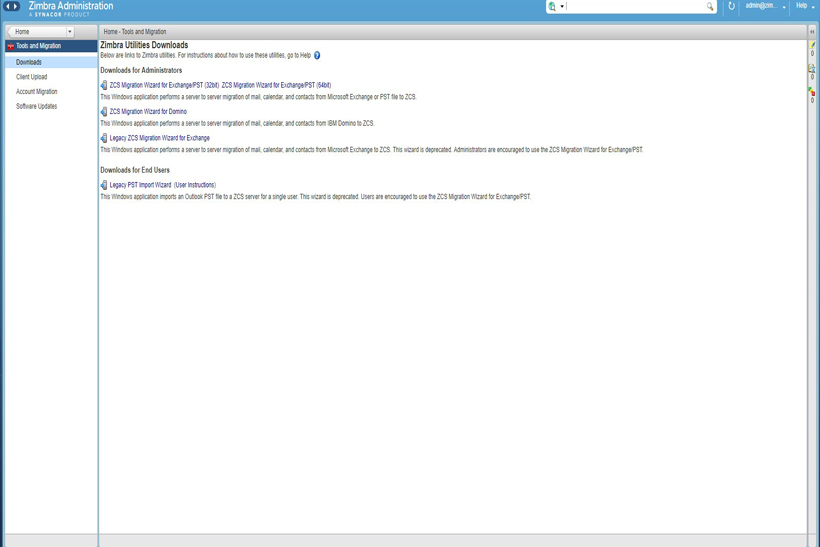Select Downloads in the left navigation
Image resolution: width=820 pixels, height=547 pixels.
51,62
